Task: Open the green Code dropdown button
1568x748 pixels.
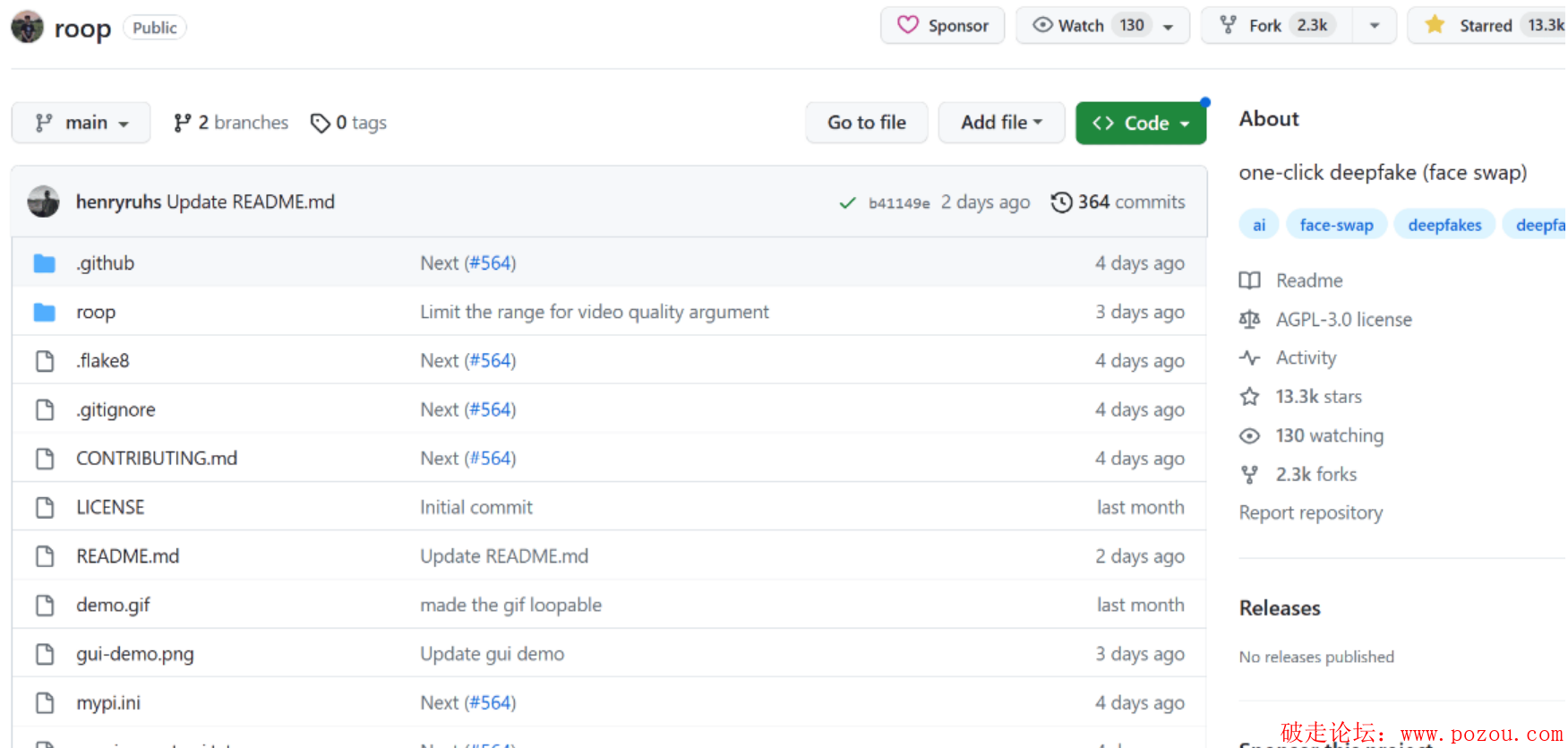Action: click(x=1141, y=123)
